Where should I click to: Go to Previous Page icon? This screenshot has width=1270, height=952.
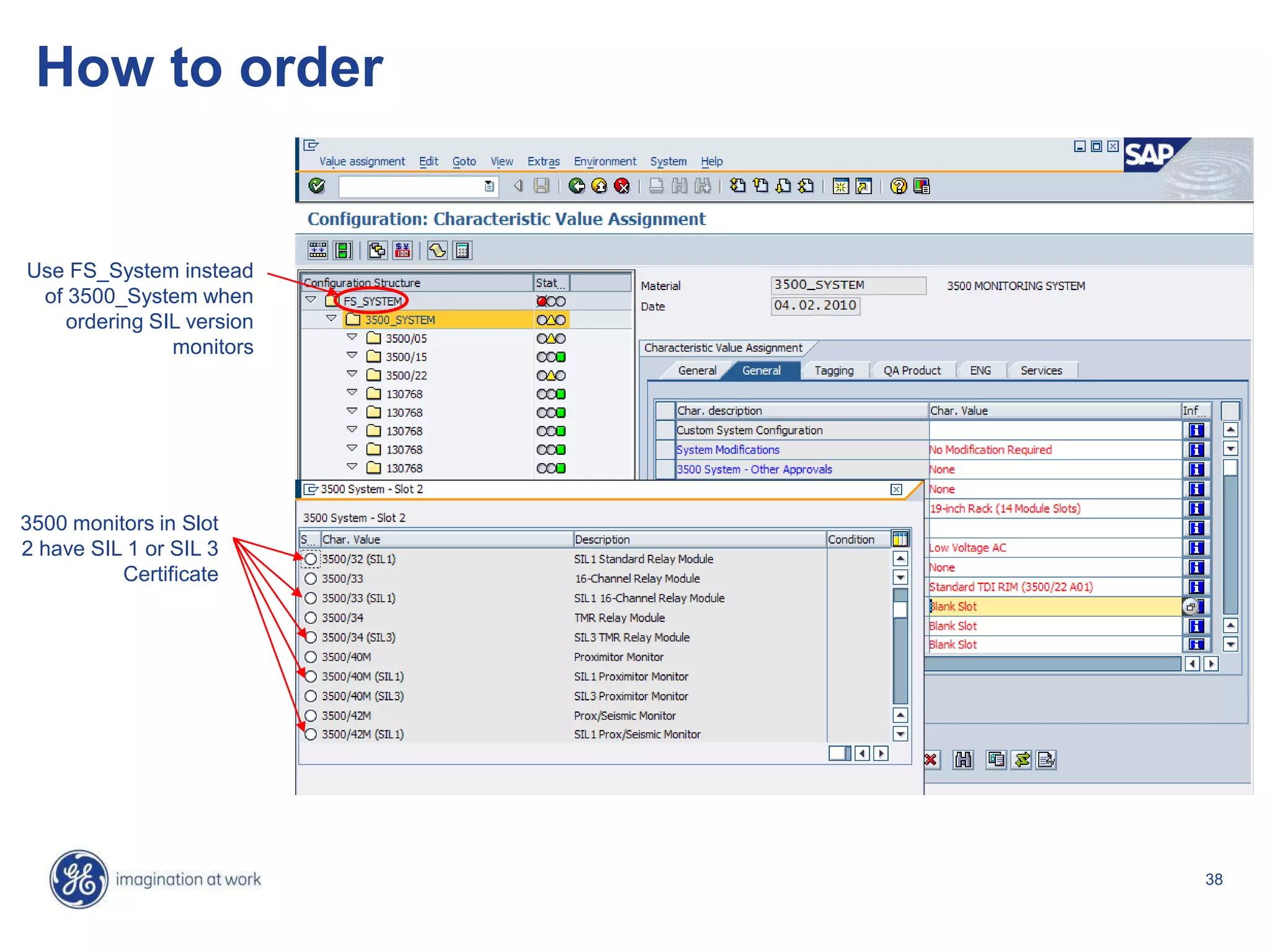760,186
